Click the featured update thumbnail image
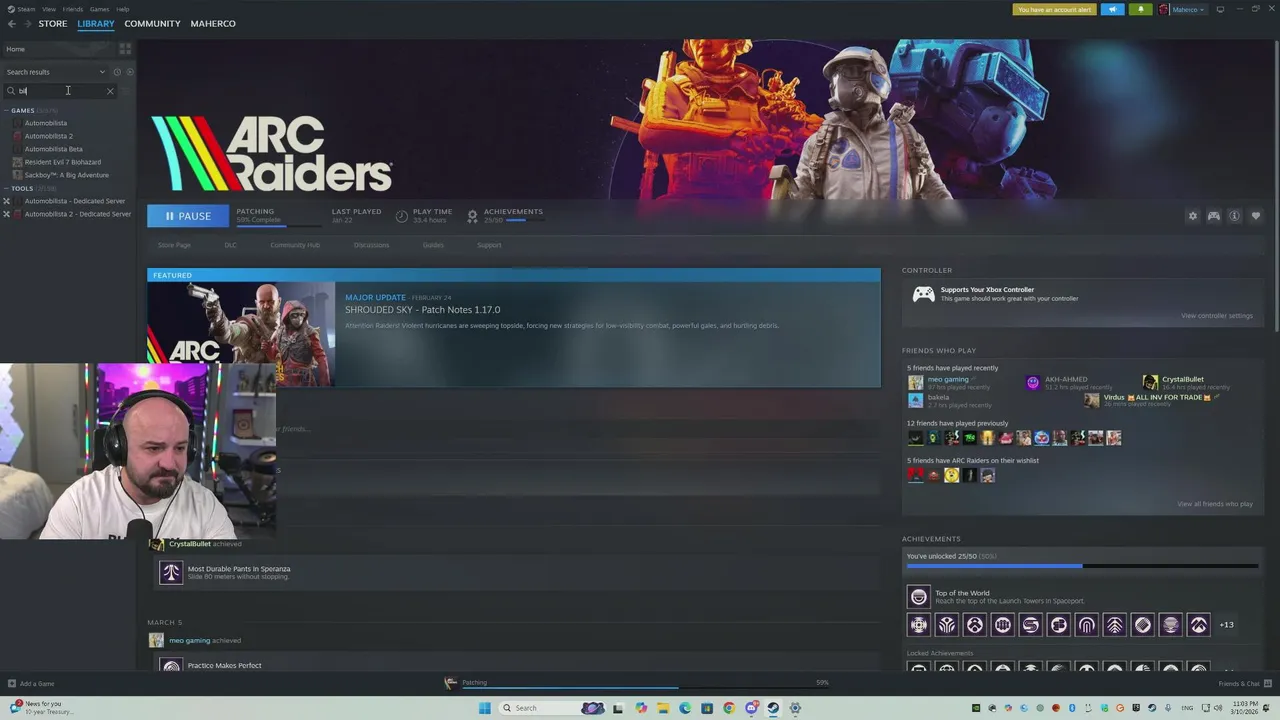 point(241,334)
